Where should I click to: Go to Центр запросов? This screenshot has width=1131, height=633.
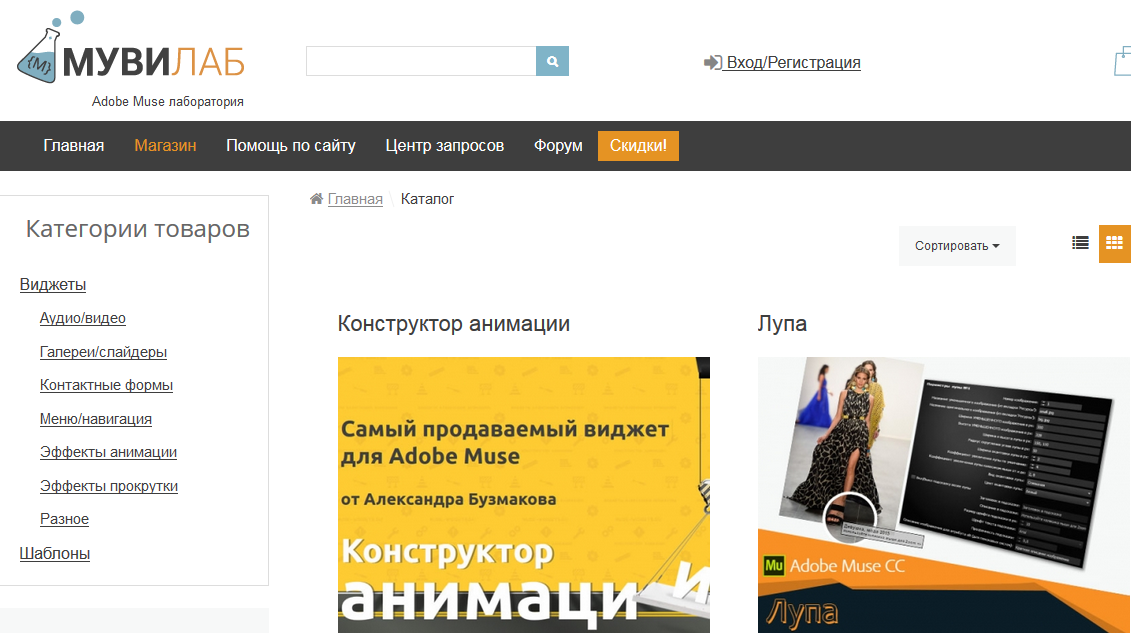point(444,146)
